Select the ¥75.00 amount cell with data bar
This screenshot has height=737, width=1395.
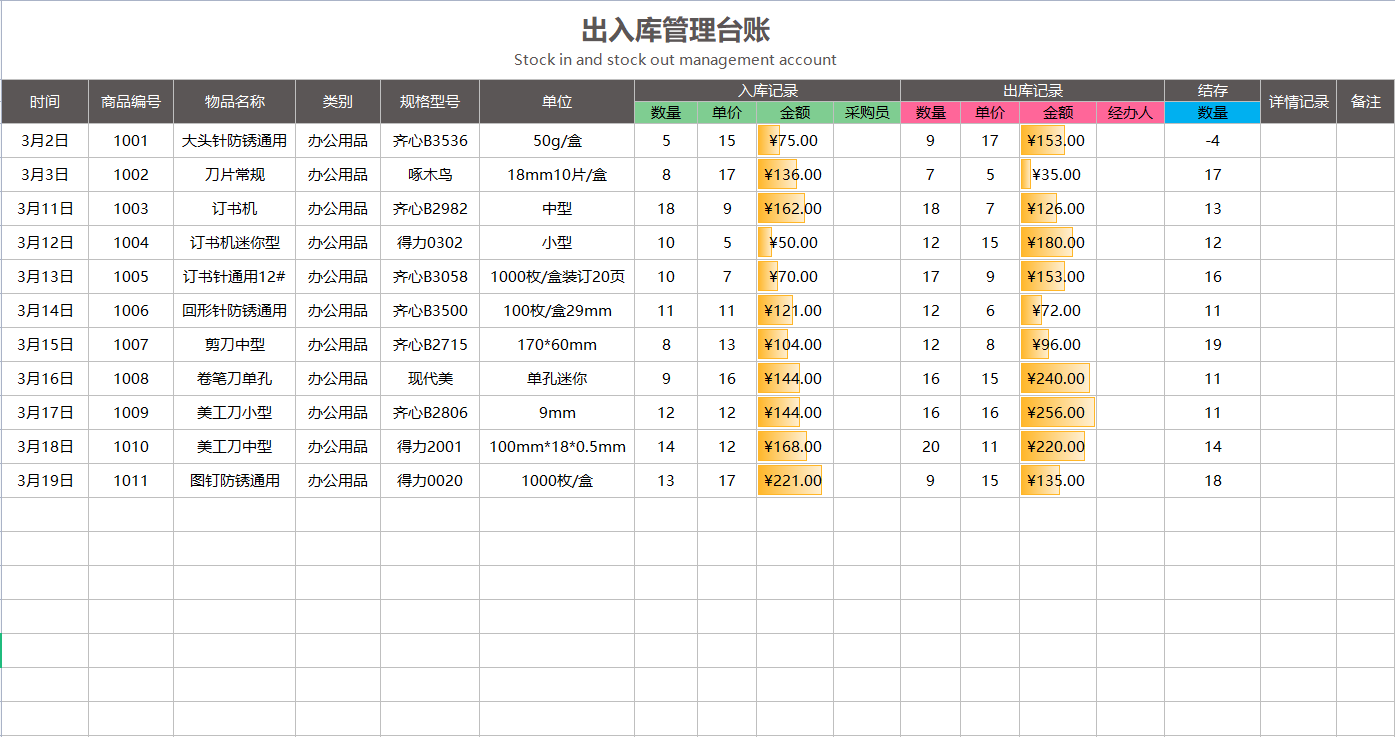[x=790, y=140]
